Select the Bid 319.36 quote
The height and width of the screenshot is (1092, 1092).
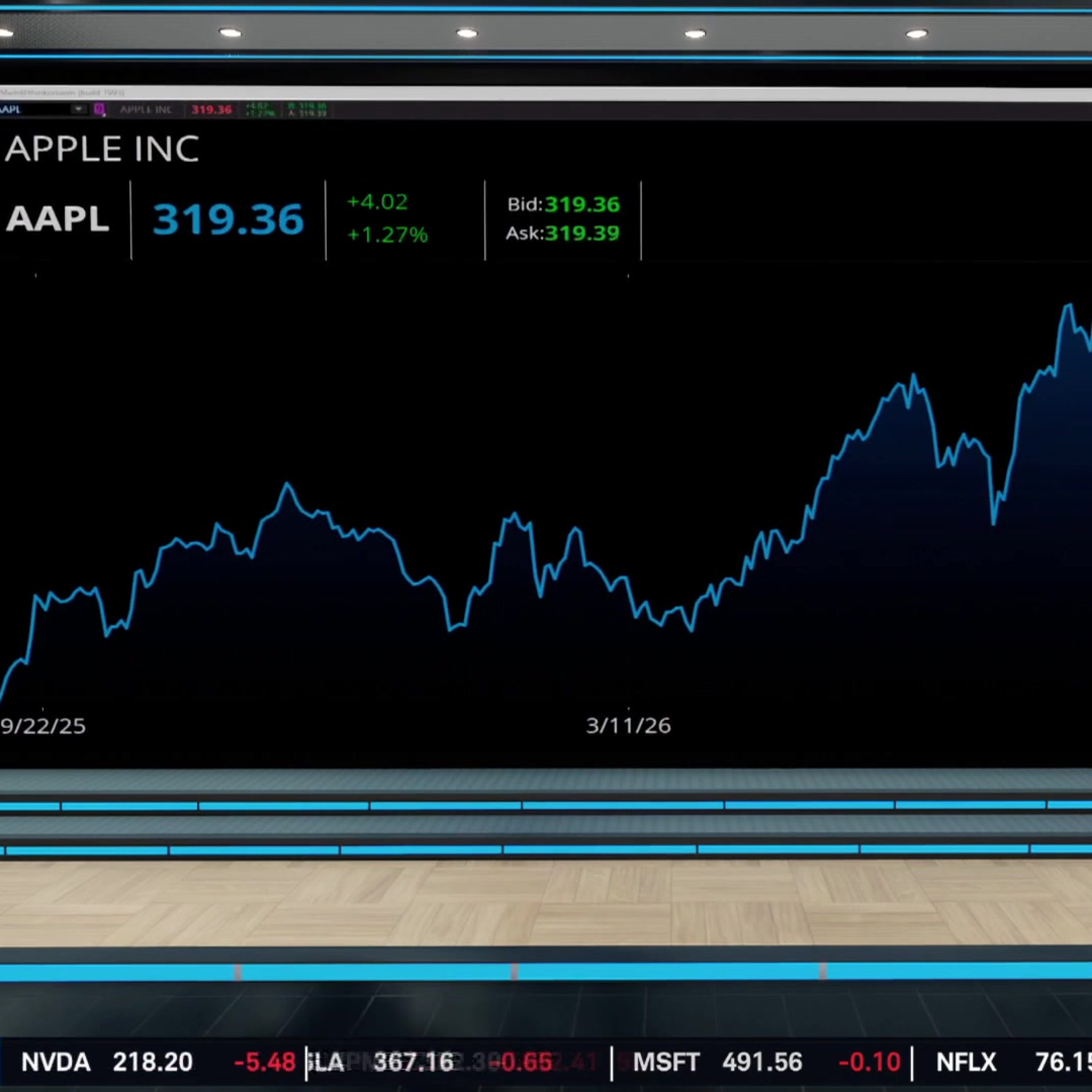tap(563, 205)
